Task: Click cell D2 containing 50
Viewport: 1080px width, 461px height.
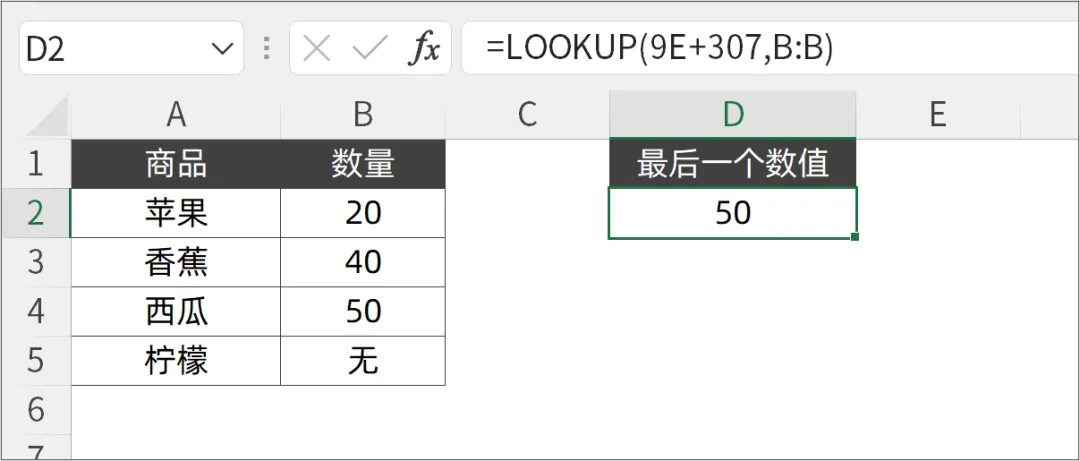Action: pyautogui.click(x=733, y=213)
